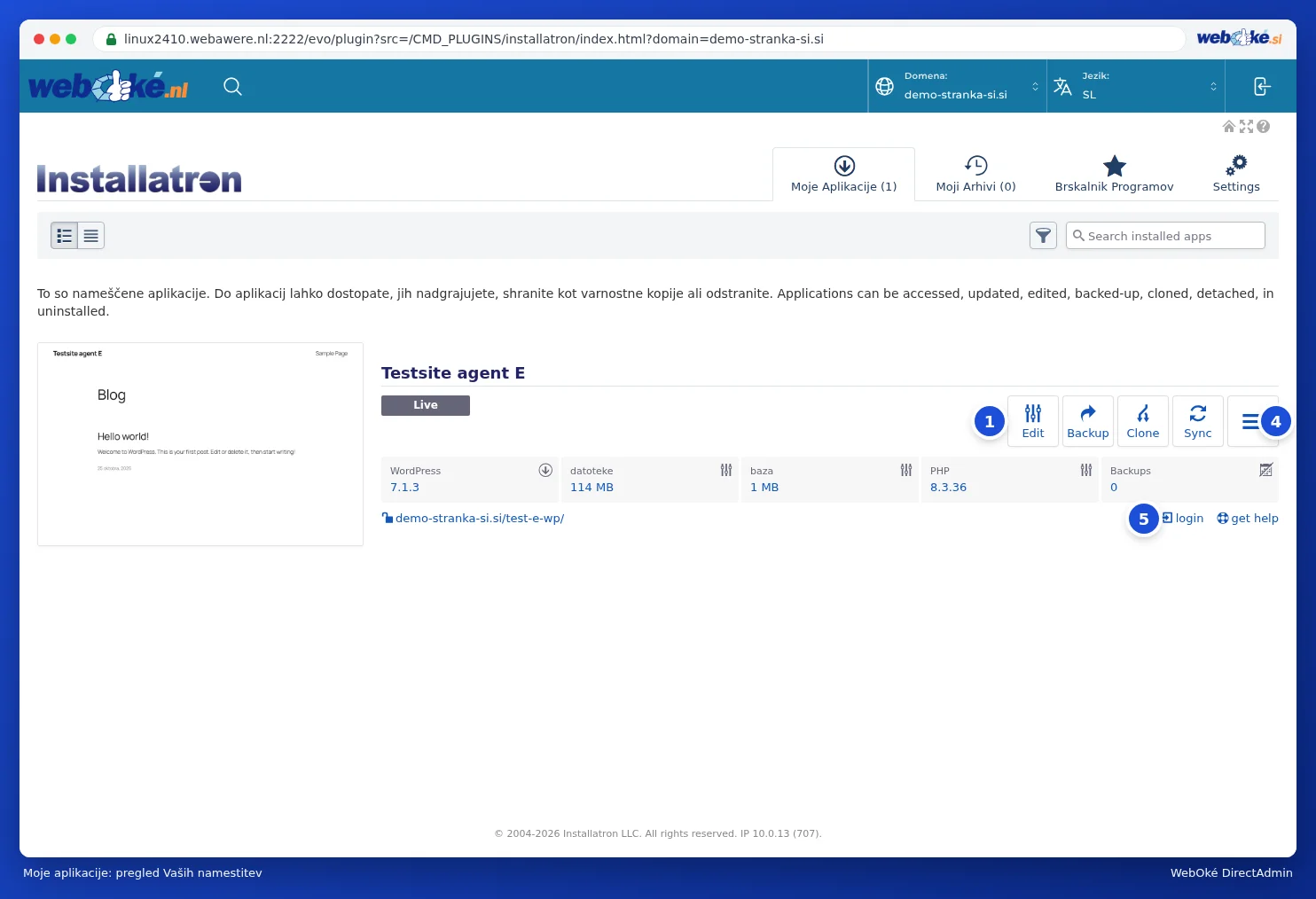Screen dimensions: 1316x899
Task: Open the Jezik language selector
Action: 1136,86
